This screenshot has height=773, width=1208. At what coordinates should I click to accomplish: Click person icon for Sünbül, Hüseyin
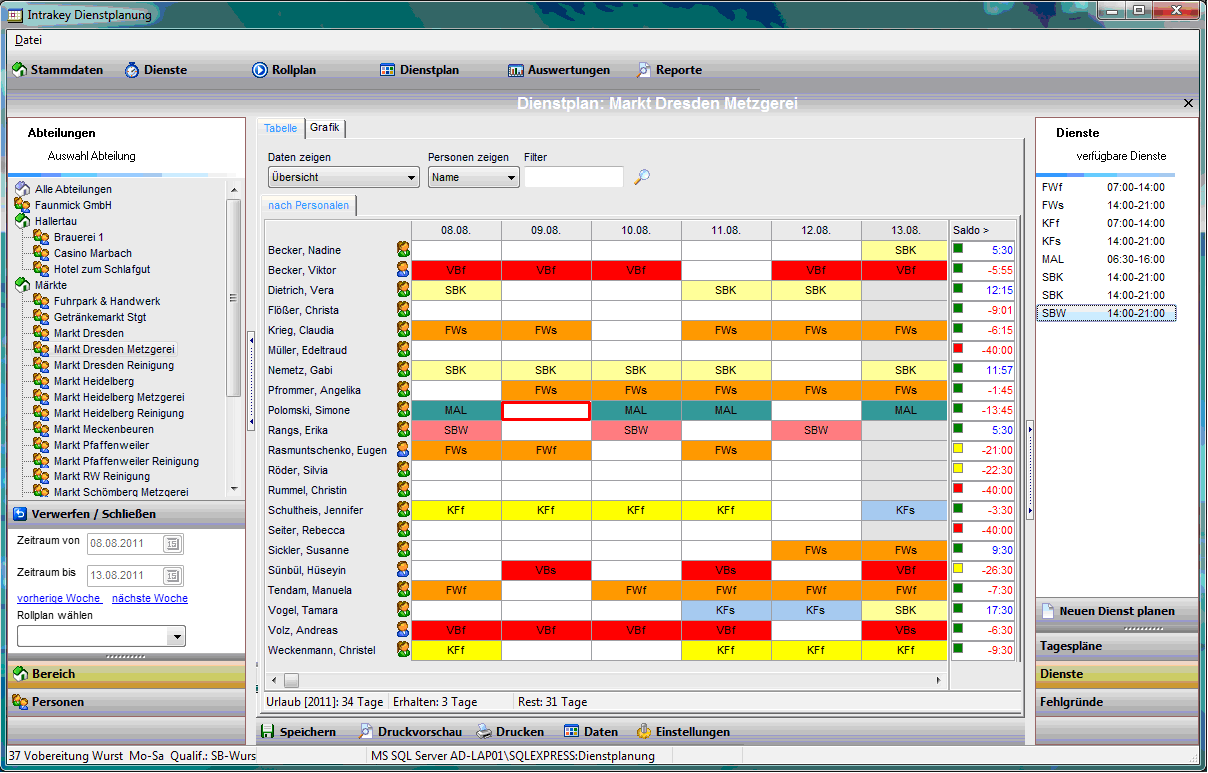[x=403, y=570]
